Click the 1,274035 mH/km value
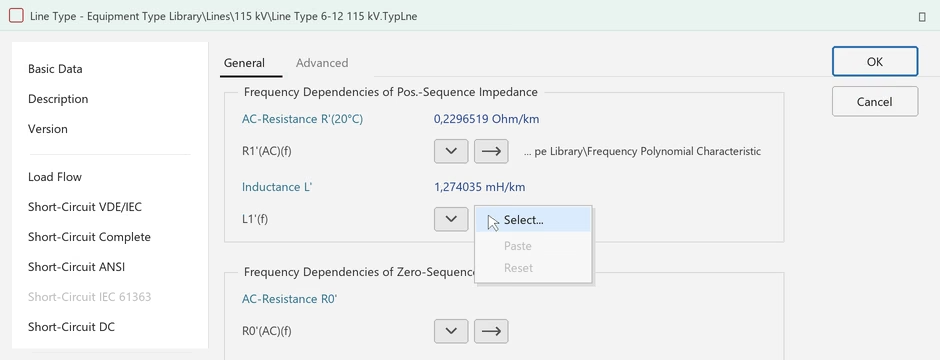 tap(479, 187)
